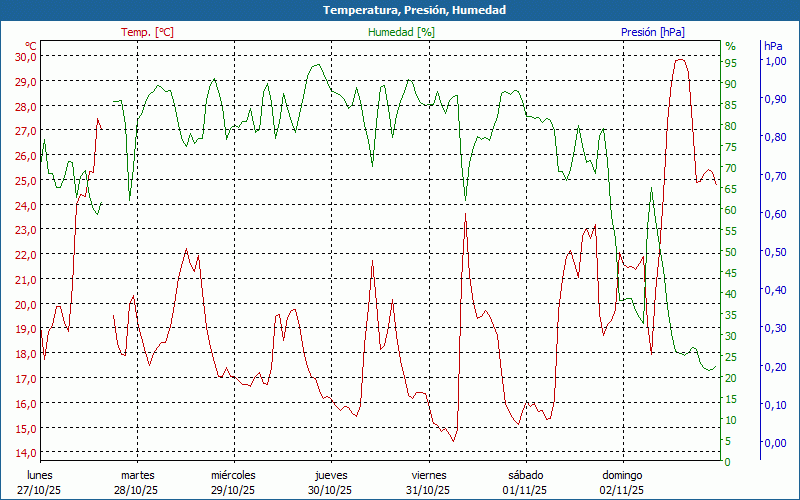This screenshot has height=500, width=800.
Task: Click the green % unit above humidity axis
Action: [730, 46]
